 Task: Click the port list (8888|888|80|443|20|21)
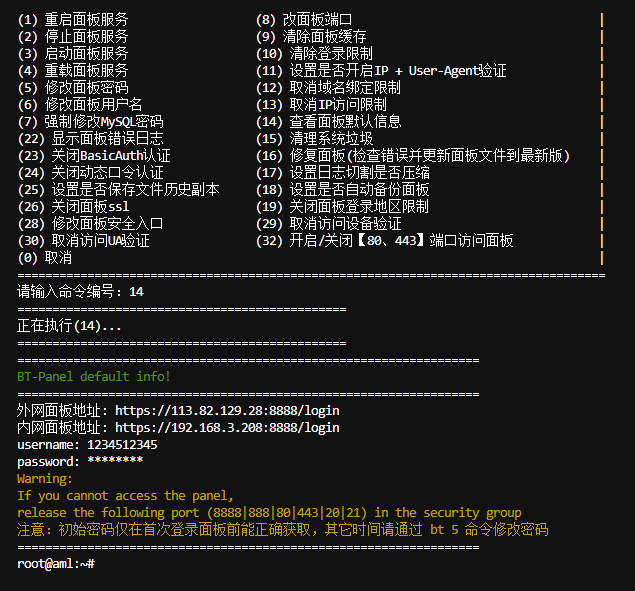(x=287, y=513)
